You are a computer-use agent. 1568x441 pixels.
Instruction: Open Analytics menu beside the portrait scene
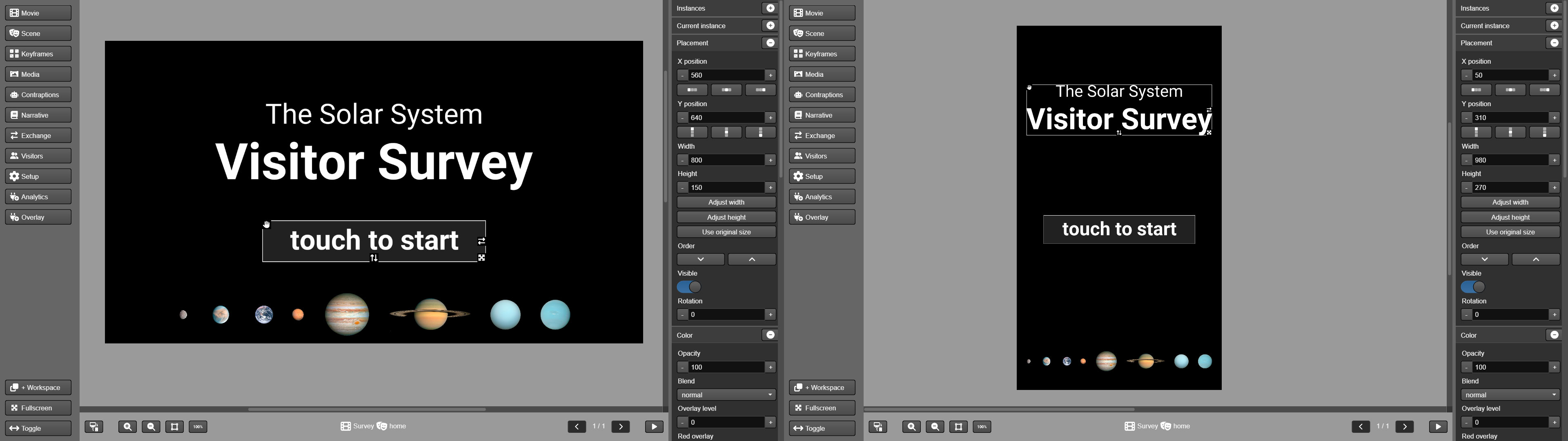tap(822, 197)
